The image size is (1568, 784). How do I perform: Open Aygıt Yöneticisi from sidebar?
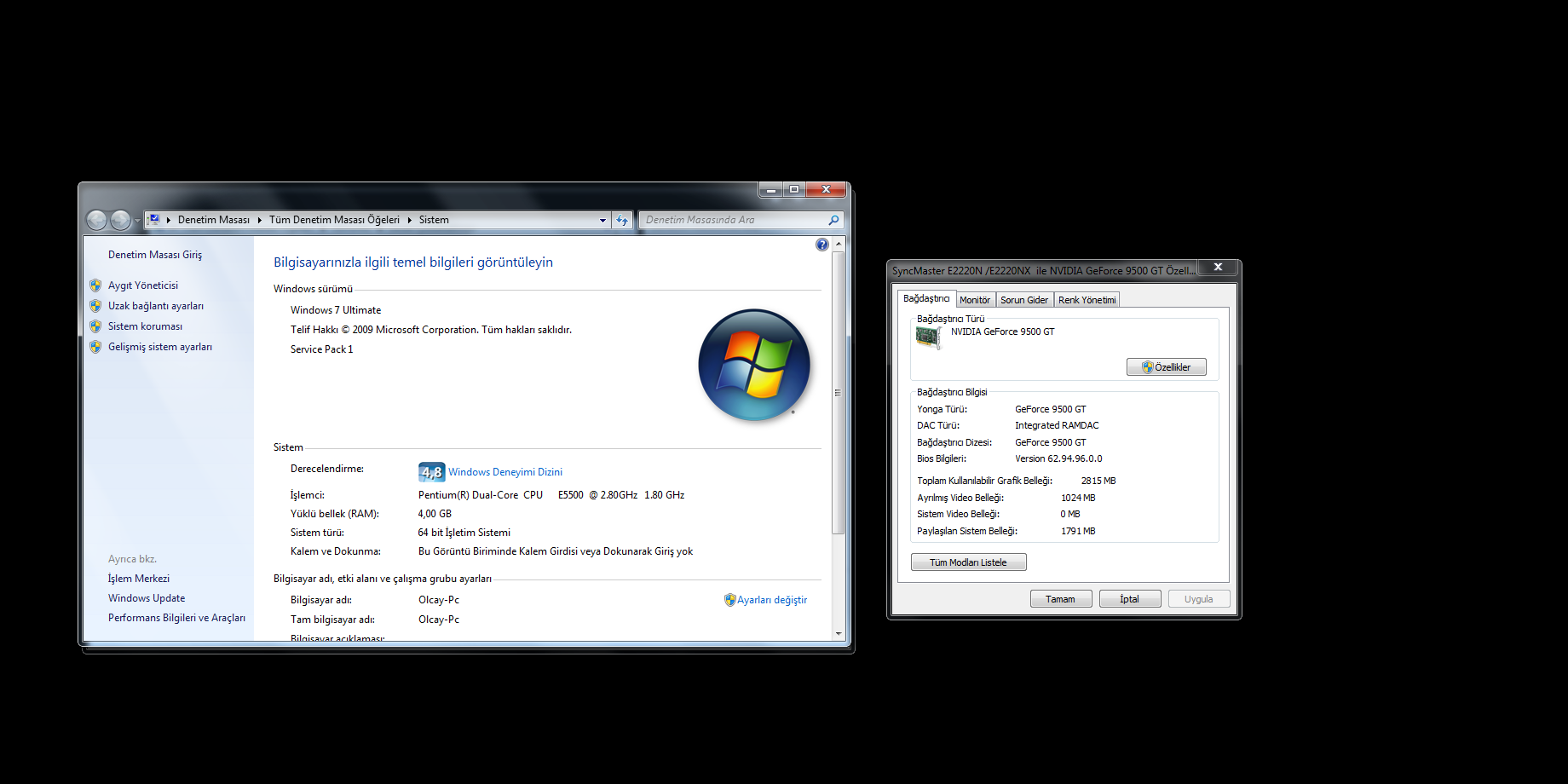143,285
